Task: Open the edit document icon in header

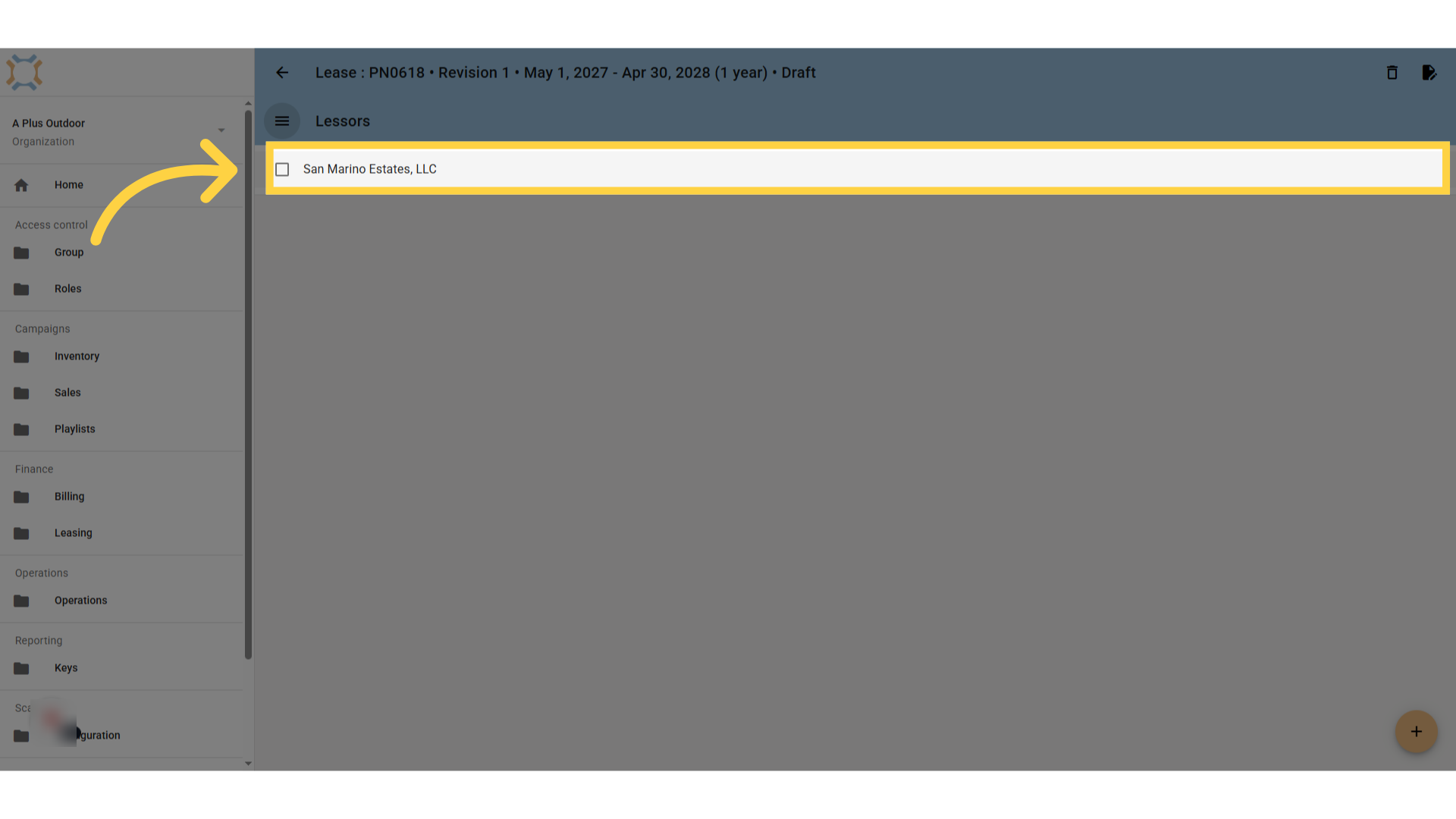Action: (1429, 73)
